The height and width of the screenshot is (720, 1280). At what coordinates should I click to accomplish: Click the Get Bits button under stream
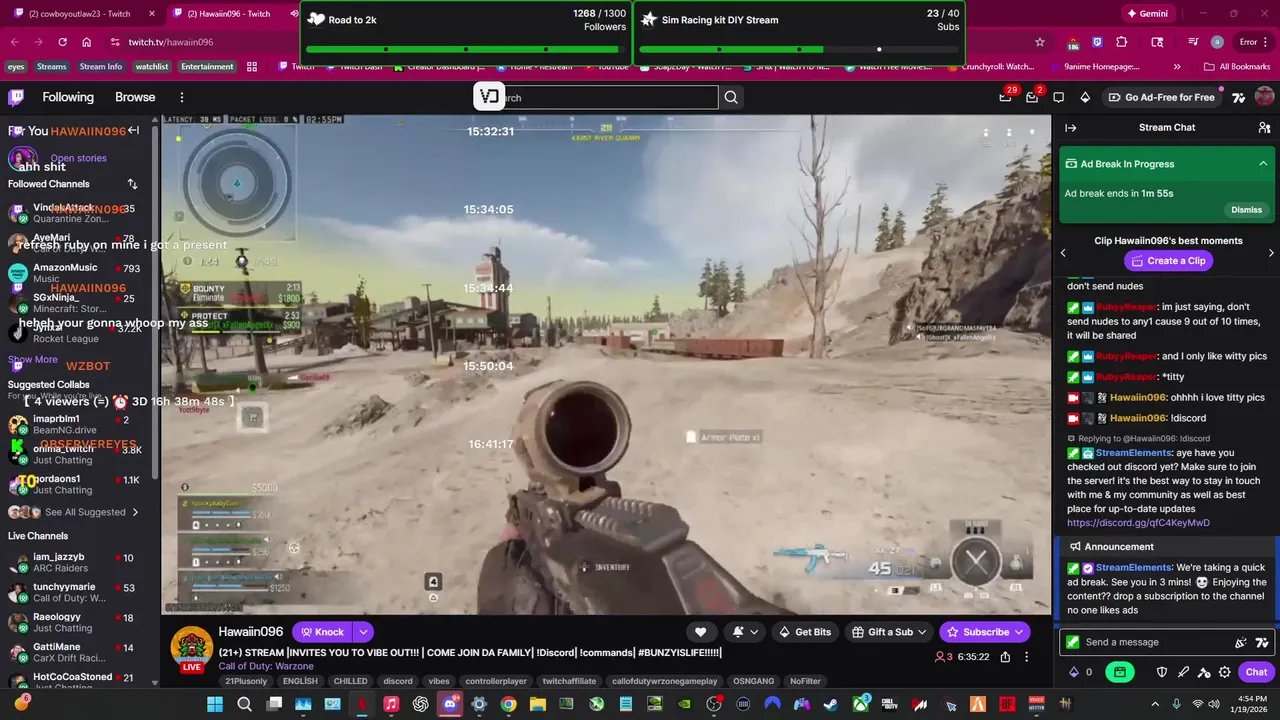click(x=805, y=632)
